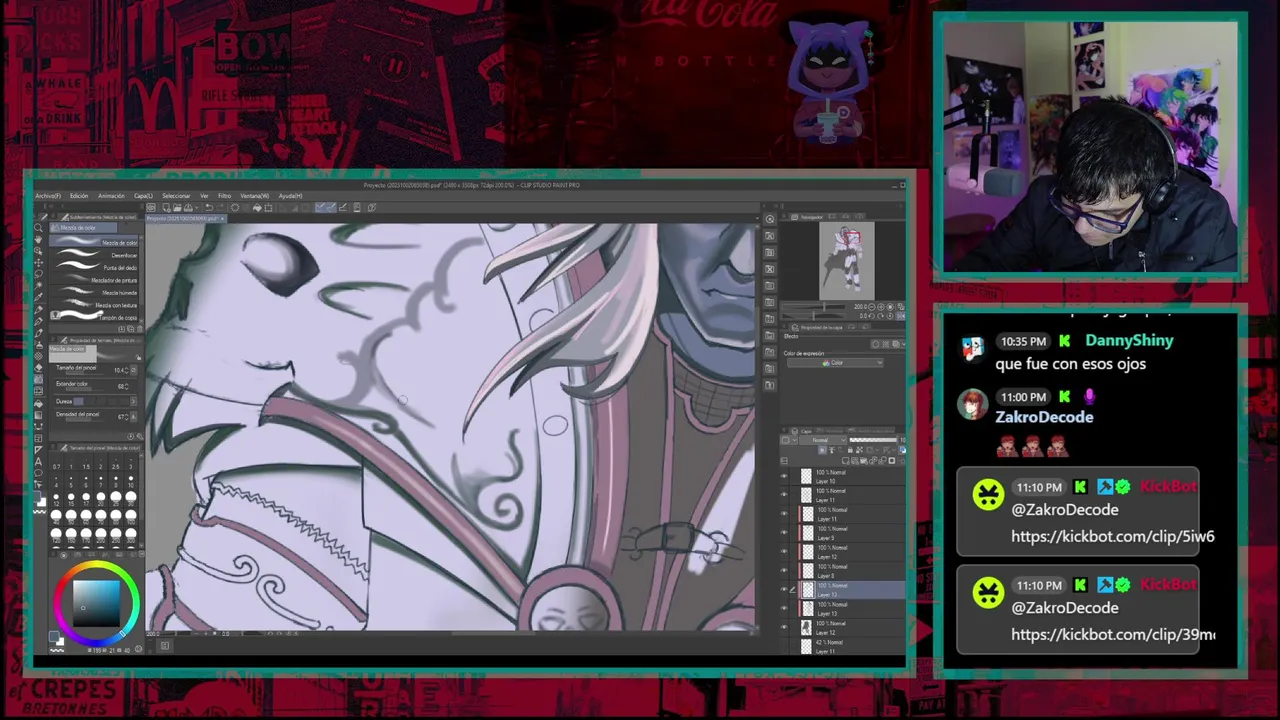The height and width of the screenshot is (720, 1280).
Task: Click the Extender color slider
Action: pos(83,390)
